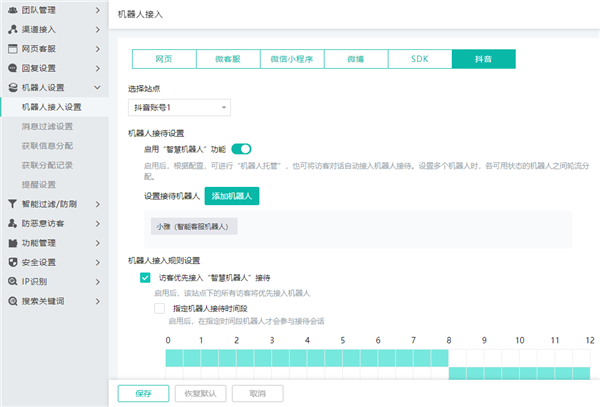Click the 功能管理 icon
Screen dimensions: 600x407
[x=13, y=243]
